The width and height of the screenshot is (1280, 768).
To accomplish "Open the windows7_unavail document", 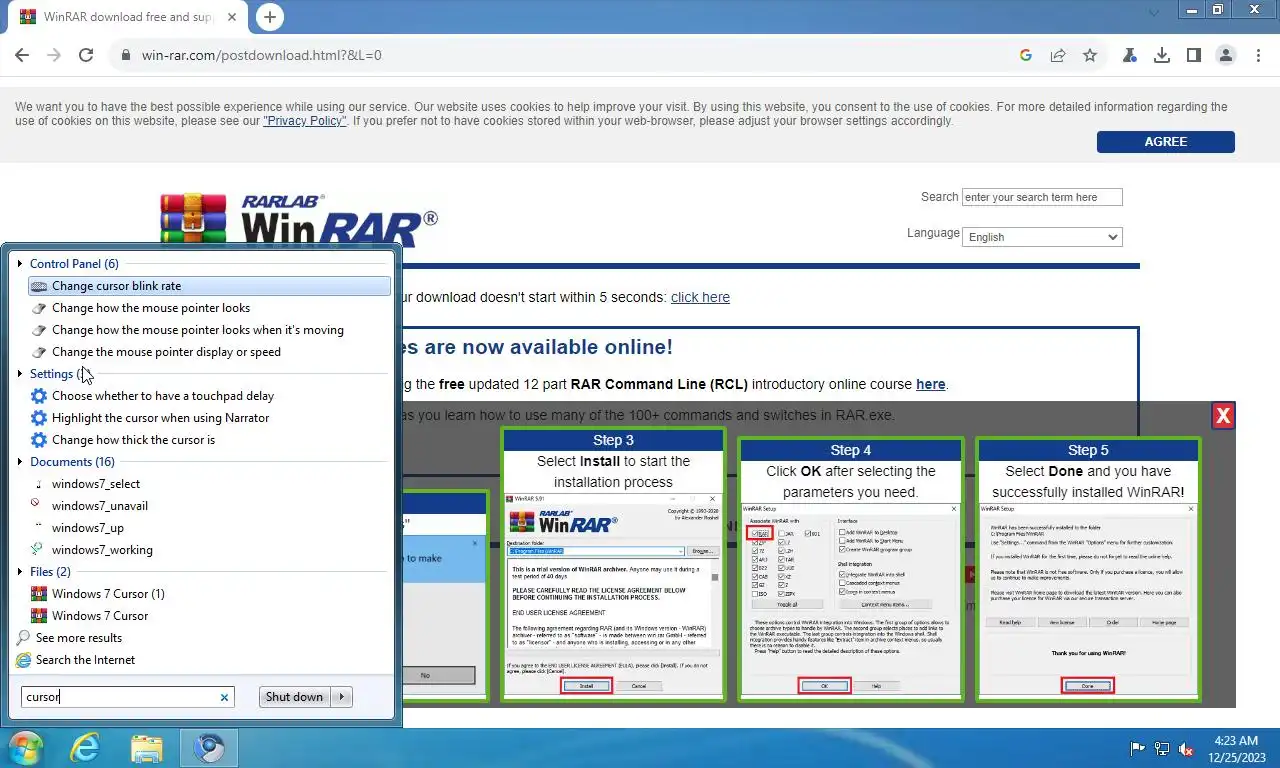I will pos(209,506).
